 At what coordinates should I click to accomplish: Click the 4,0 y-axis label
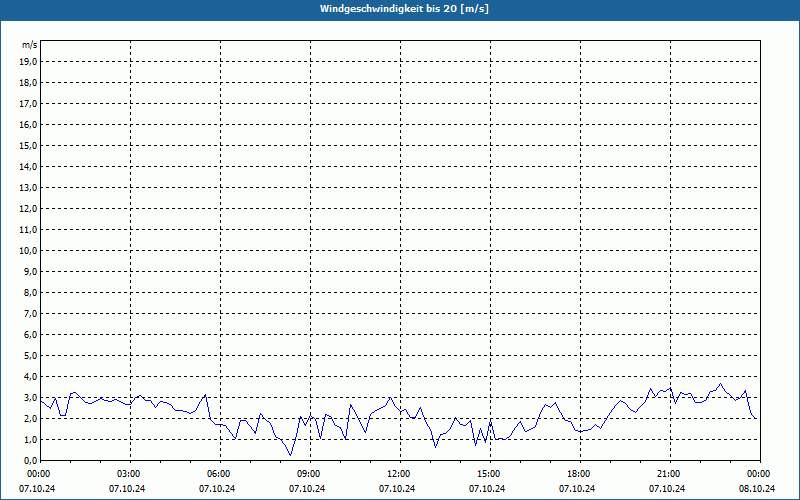point(31,377)
